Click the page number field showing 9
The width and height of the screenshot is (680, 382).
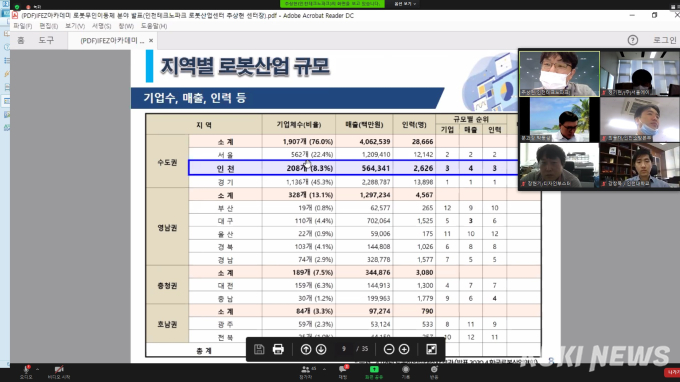(344, 349)
